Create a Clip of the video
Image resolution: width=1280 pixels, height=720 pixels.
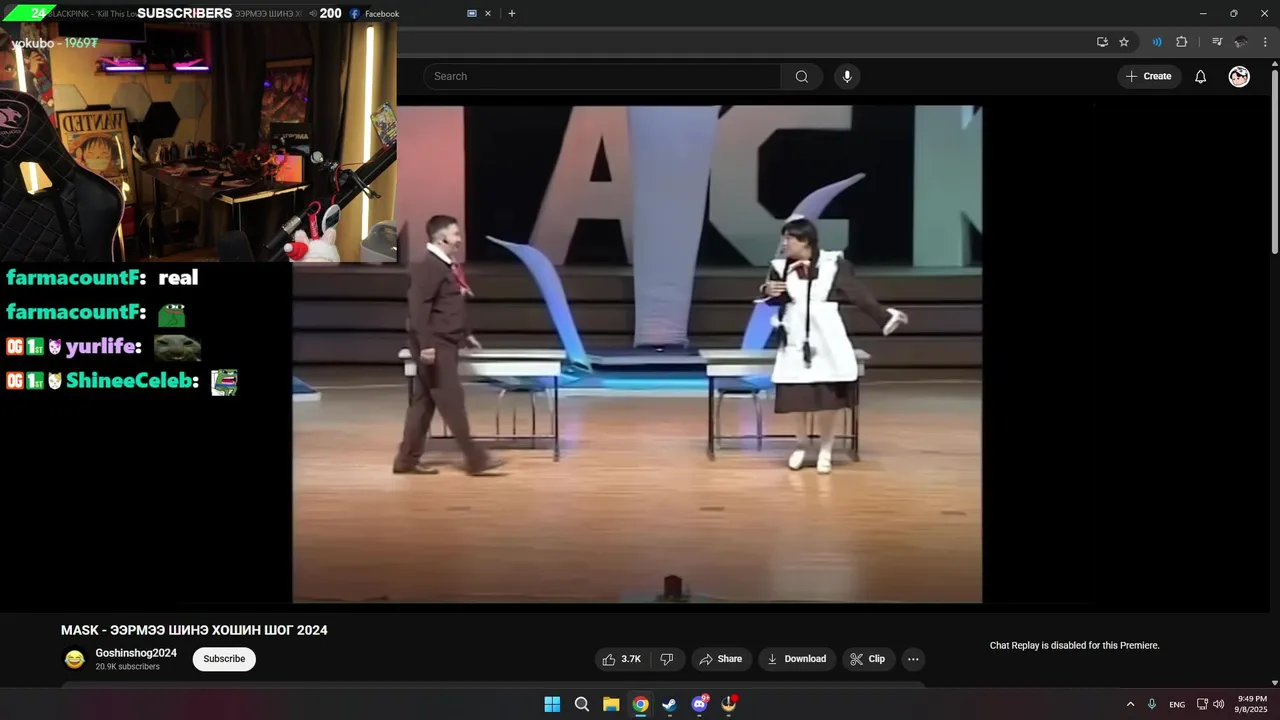coord(867,659)
